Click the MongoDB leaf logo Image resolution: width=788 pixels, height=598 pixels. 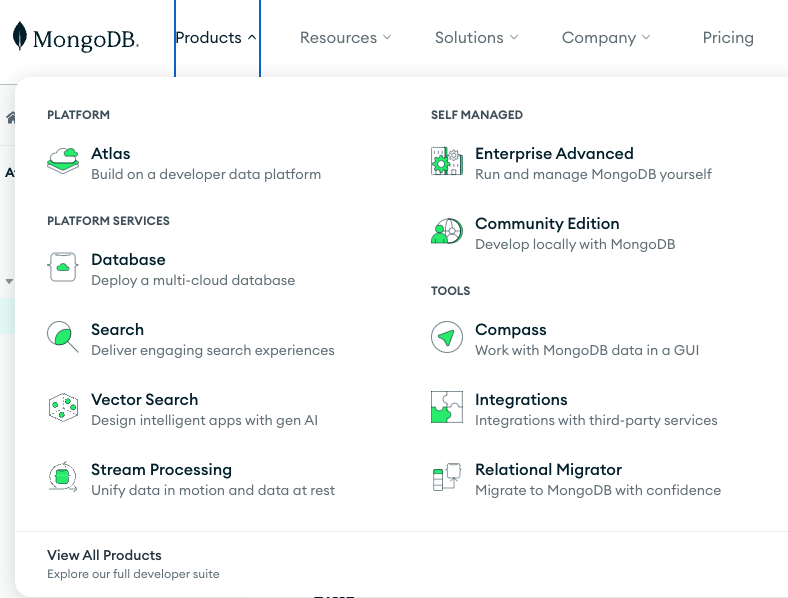[20, 36]
